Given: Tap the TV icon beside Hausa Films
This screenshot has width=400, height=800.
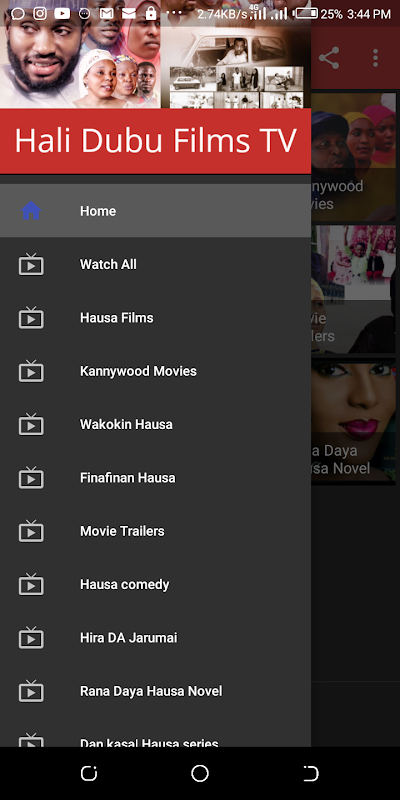Looking at the screenshot, I should 31,317.
